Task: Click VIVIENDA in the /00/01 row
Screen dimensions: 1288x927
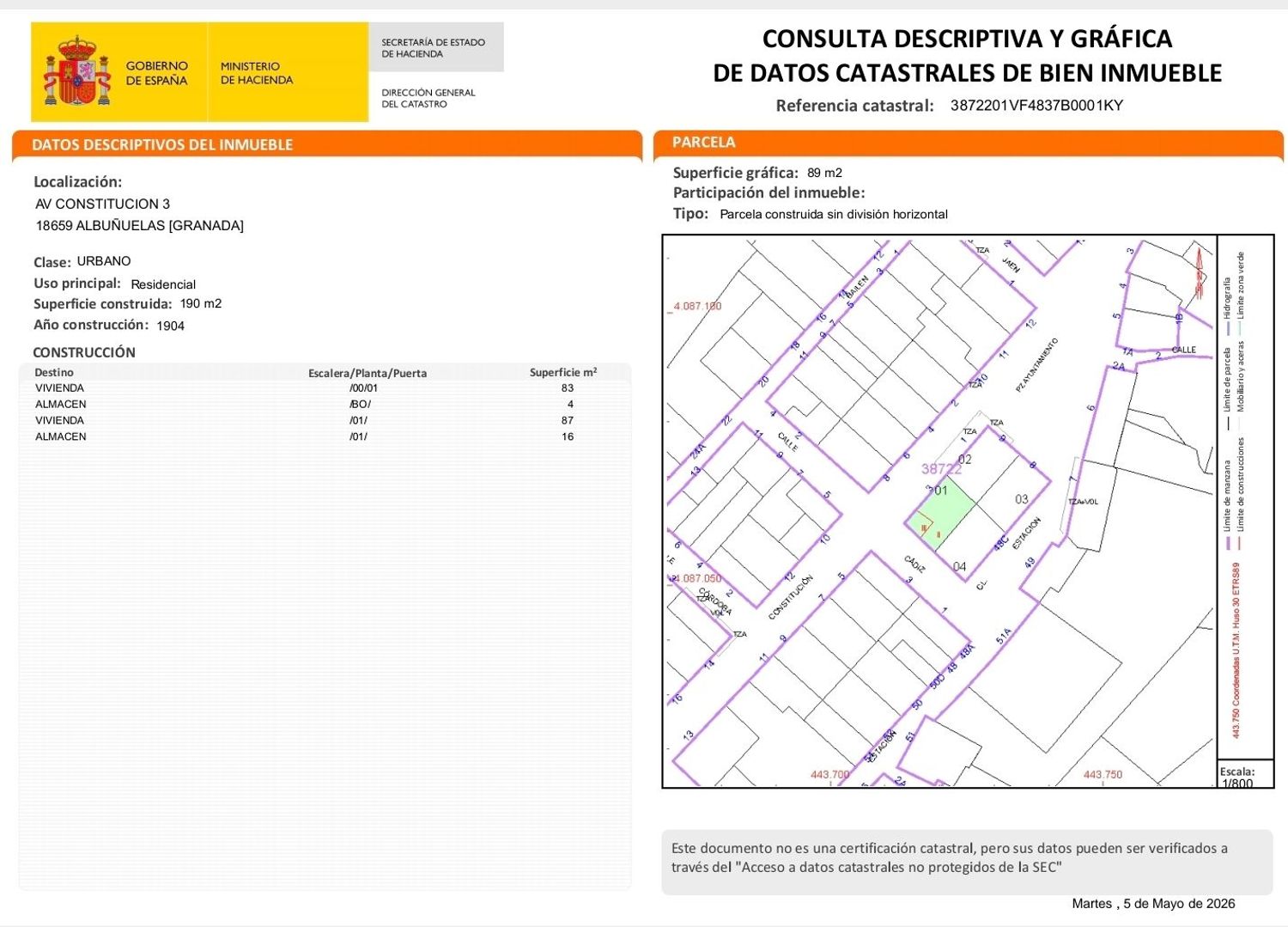Action: point(59,388)
